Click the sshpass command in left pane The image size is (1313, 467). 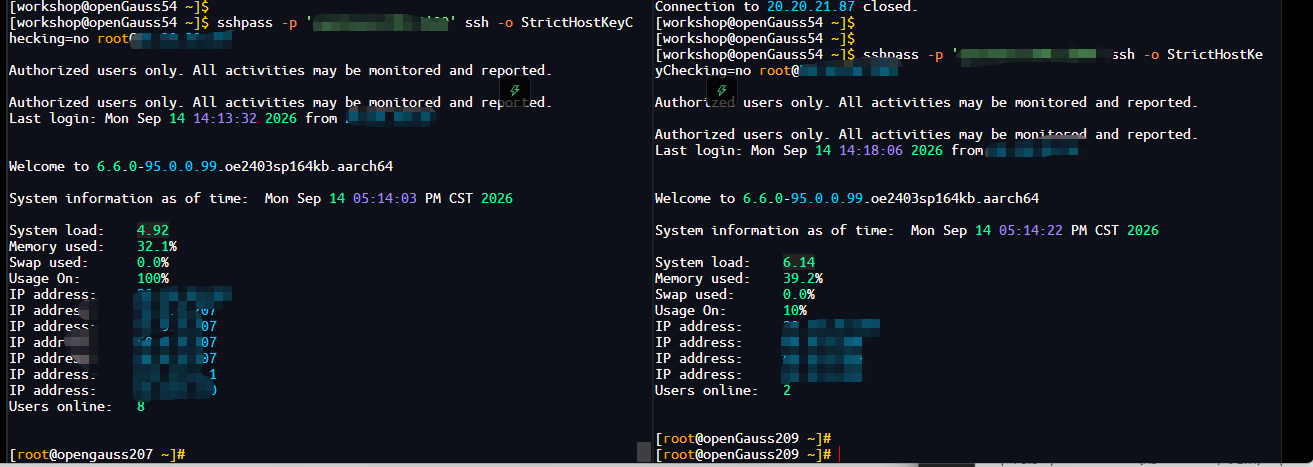click(x=424, y=22)
